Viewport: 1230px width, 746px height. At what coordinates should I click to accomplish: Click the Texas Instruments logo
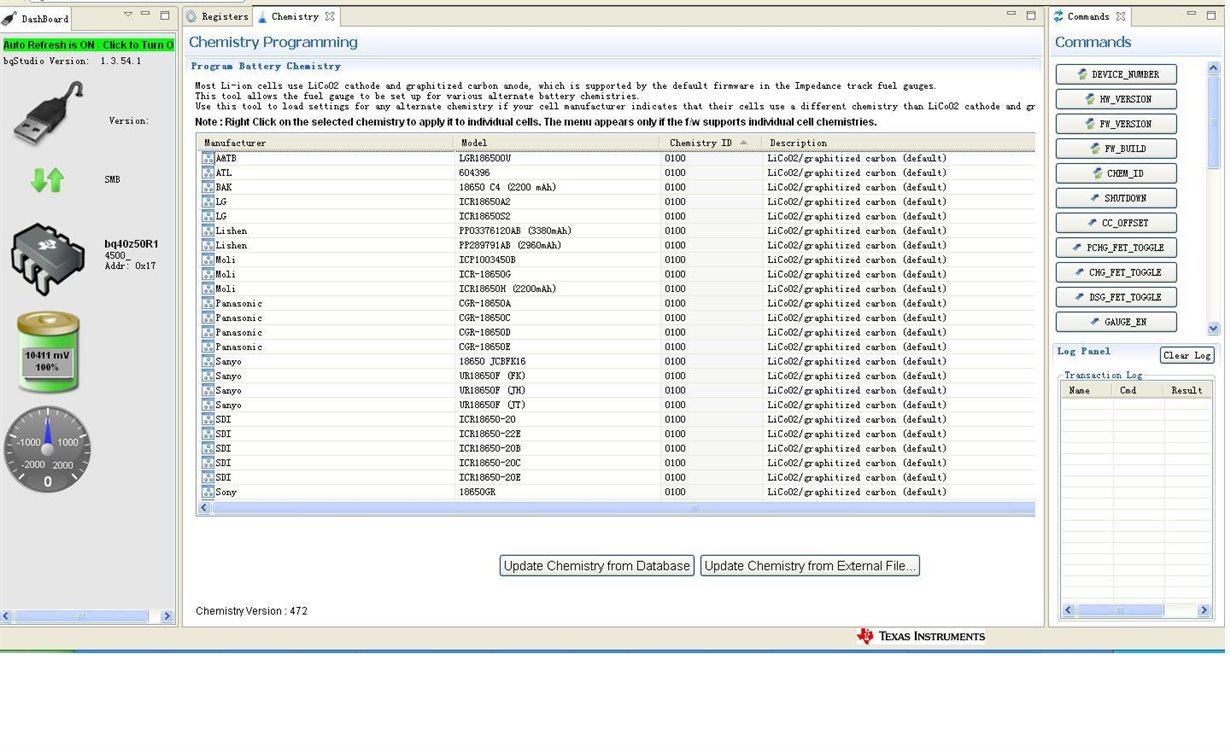[x=921, y=636]
